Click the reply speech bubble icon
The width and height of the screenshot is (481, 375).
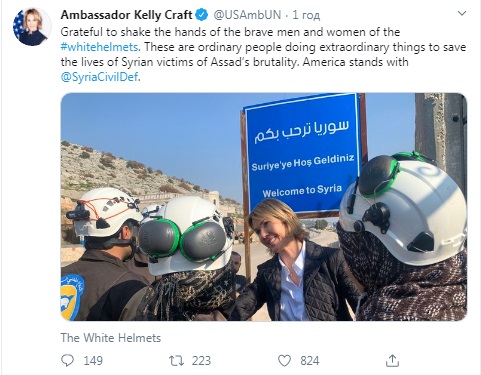(x=68, y=361)
